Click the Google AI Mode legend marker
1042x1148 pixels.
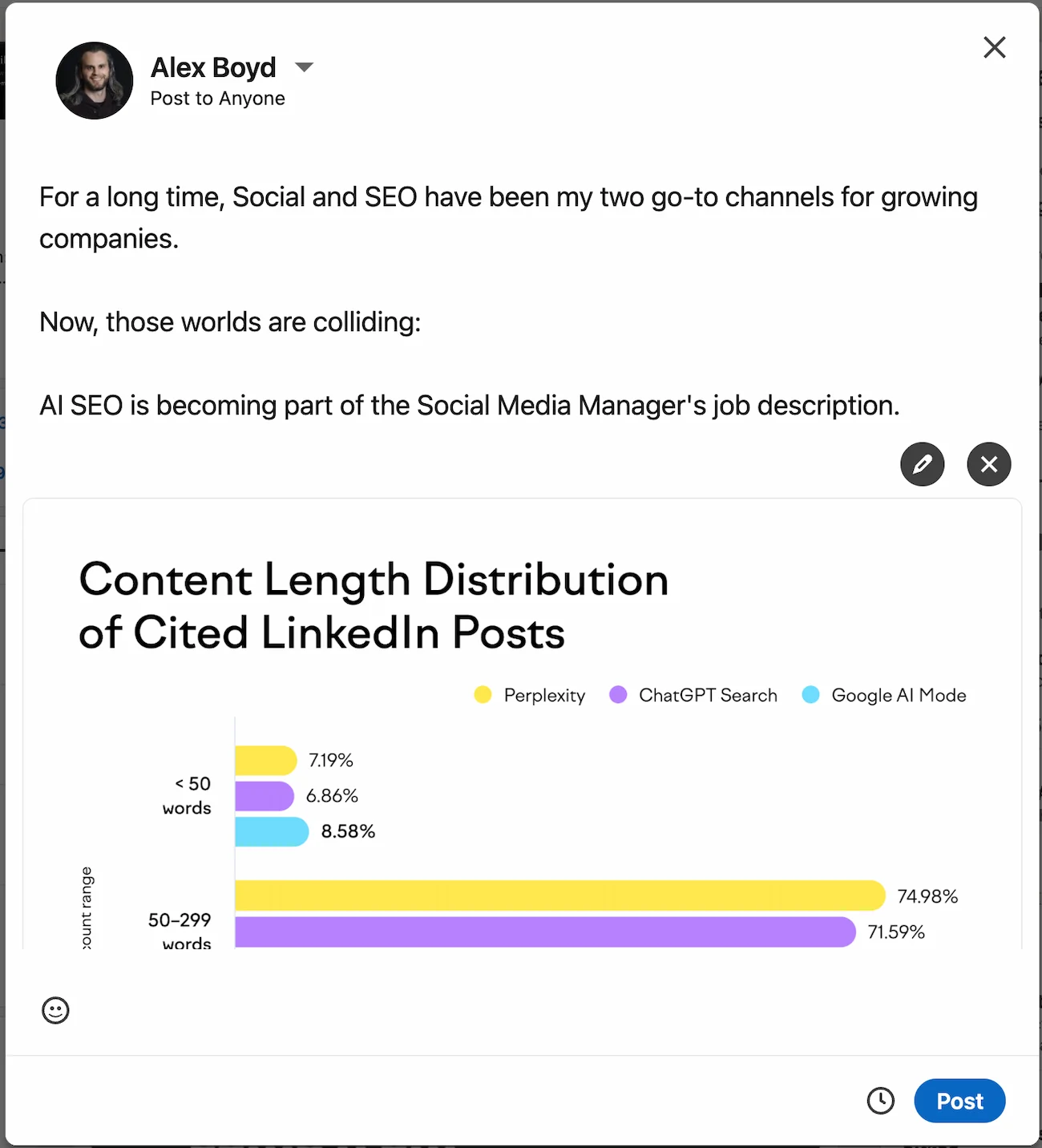pos(810,695)
